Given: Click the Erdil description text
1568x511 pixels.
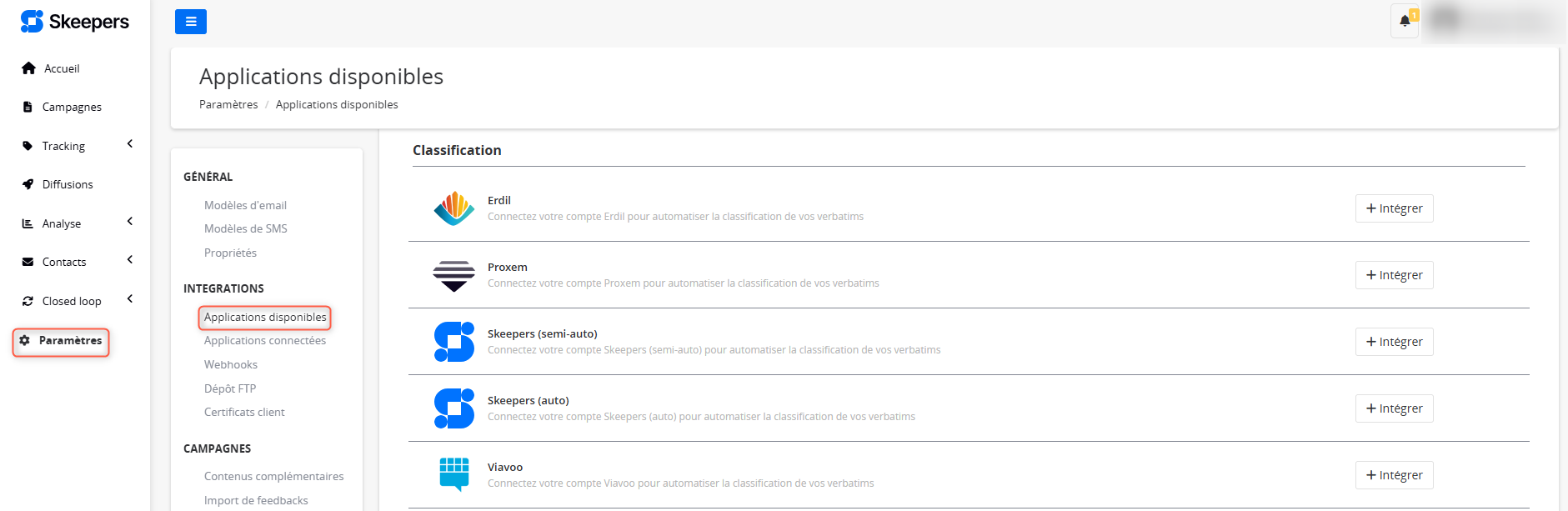Looking at the screenshot, I should 675,217.
